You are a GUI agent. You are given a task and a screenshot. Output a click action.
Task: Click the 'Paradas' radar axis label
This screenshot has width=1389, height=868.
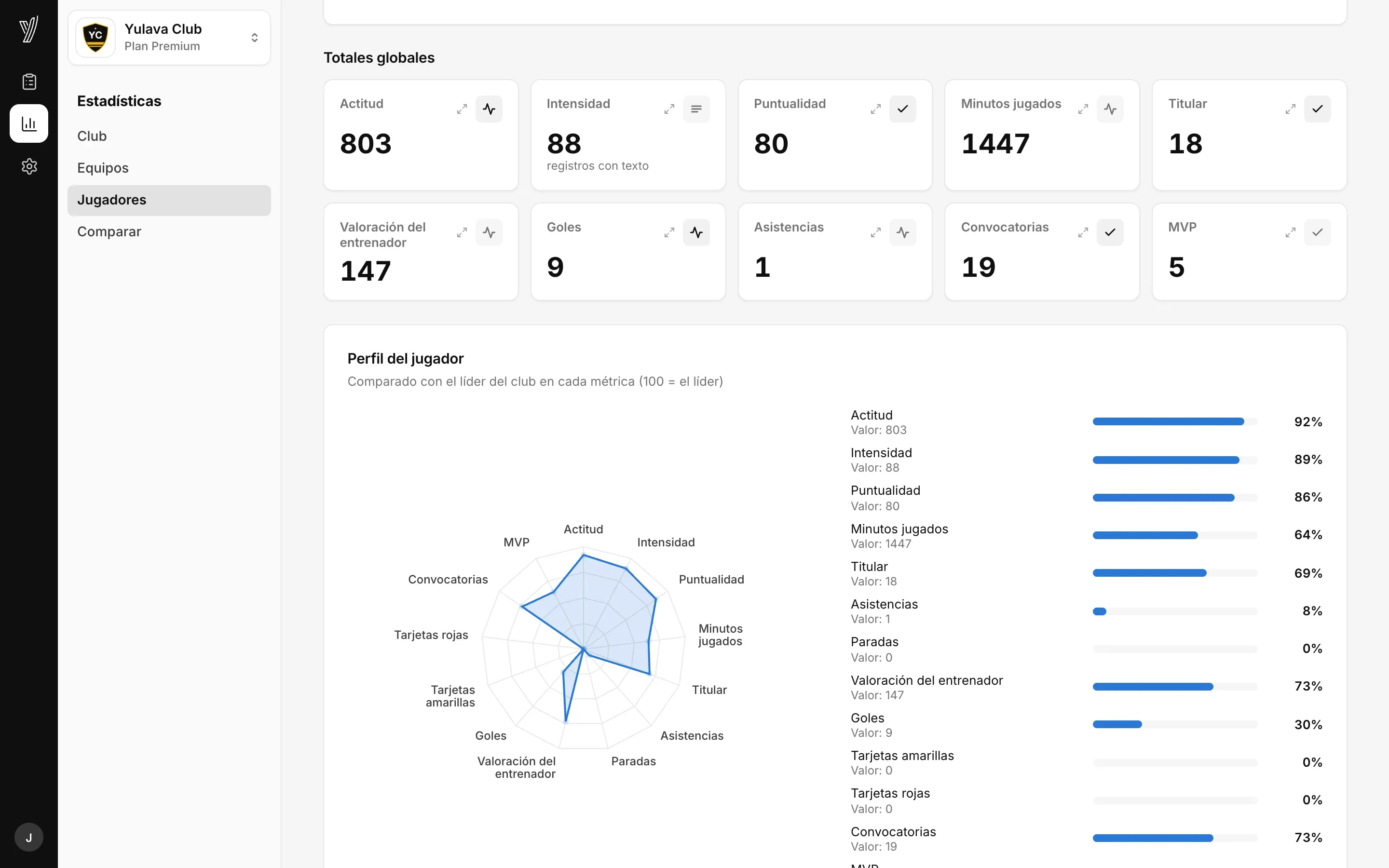pos(633,761)
